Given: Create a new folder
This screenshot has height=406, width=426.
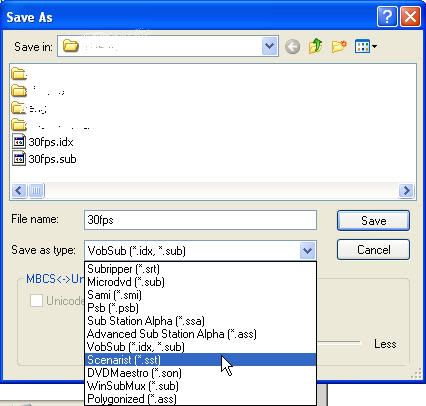Looking at the screenshot, I should [339, 46].
